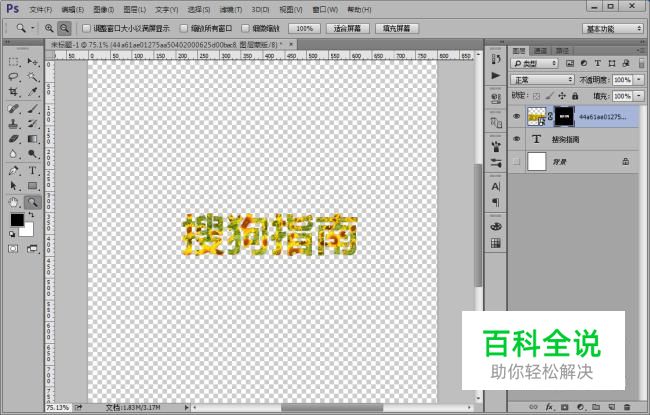Image resolution: width=650 pixels, height=415 pixels.
Task: Open the Layers panel menu
Action: click(641, 51)
